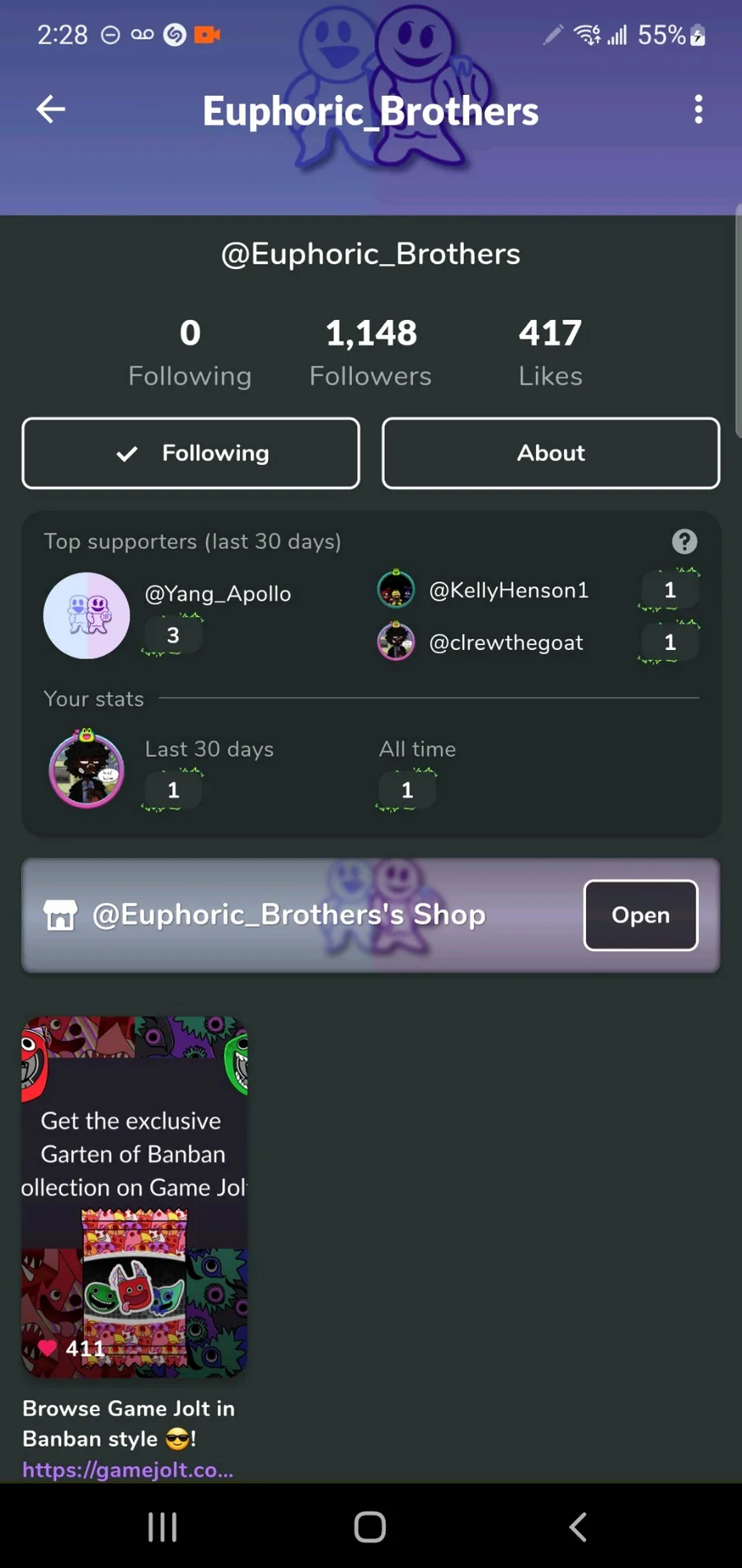Open the 0 Following list
The image size is (742, 1568).
(x=190, y=353)
